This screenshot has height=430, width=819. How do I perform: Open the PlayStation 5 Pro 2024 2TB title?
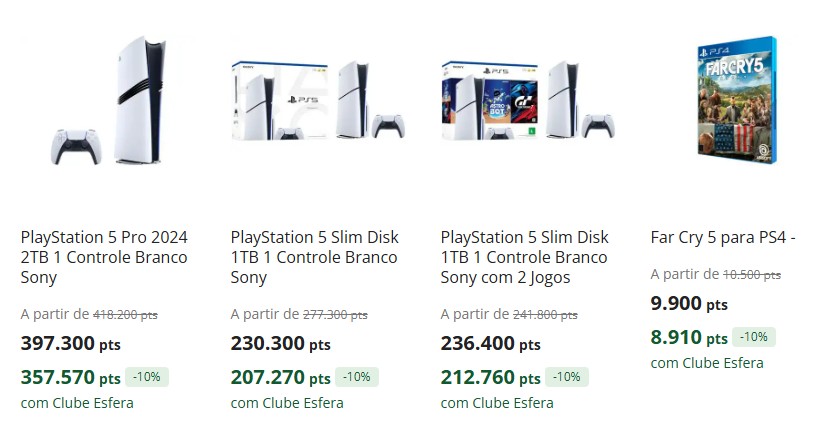tap(104, 257)
